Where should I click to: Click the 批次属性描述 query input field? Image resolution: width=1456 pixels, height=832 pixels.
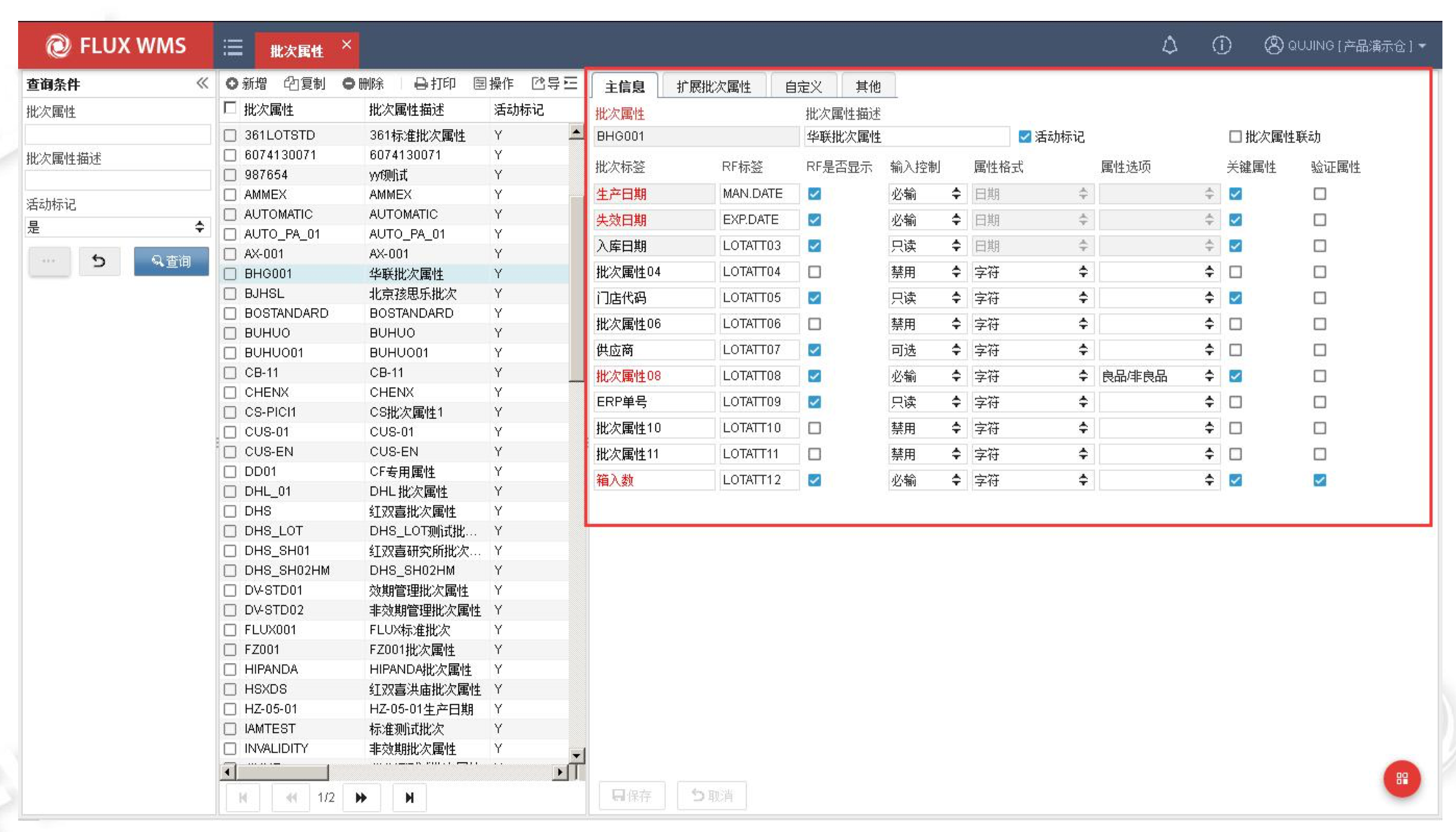(x=117, y=181)
